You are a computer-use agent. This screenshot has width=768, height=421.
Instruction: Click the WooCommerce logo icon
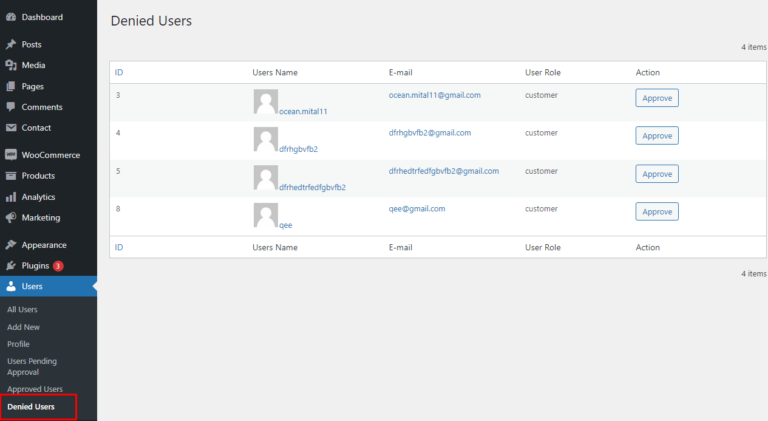click(x=11, y=155)
